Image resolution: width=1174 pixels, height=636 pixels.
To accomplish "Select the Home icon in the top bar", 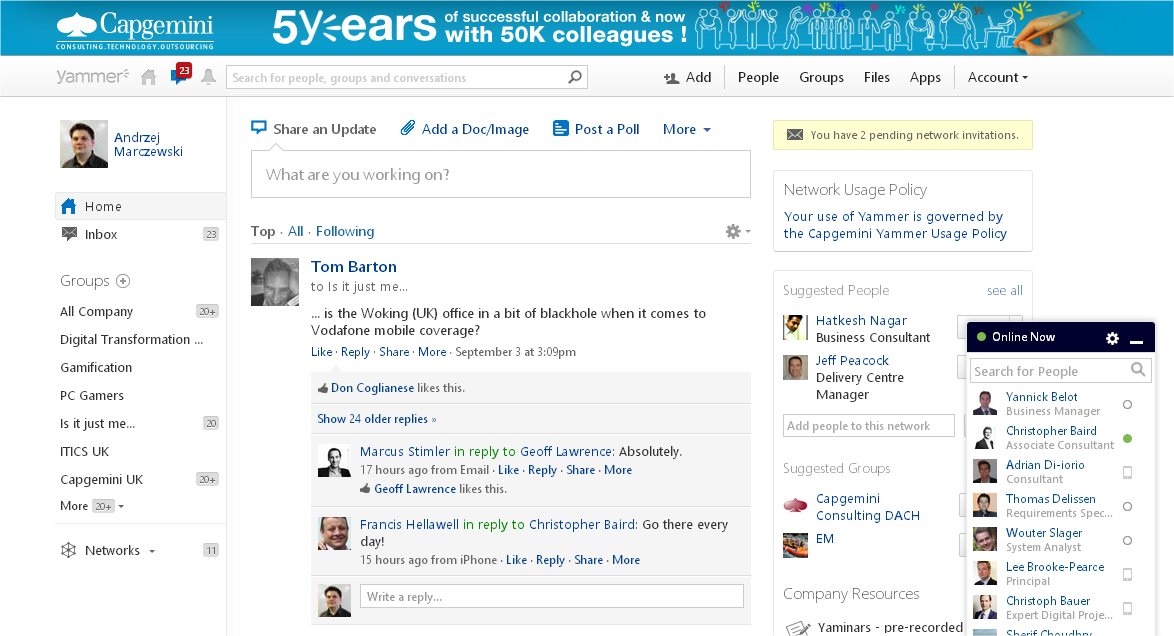I will (147, 76).
